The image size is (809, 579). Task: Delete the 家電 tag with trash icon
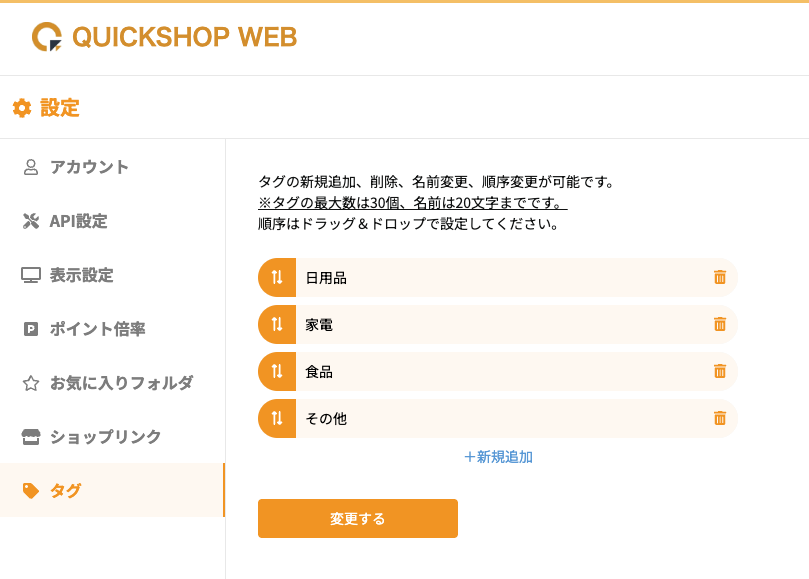[720, 324]
